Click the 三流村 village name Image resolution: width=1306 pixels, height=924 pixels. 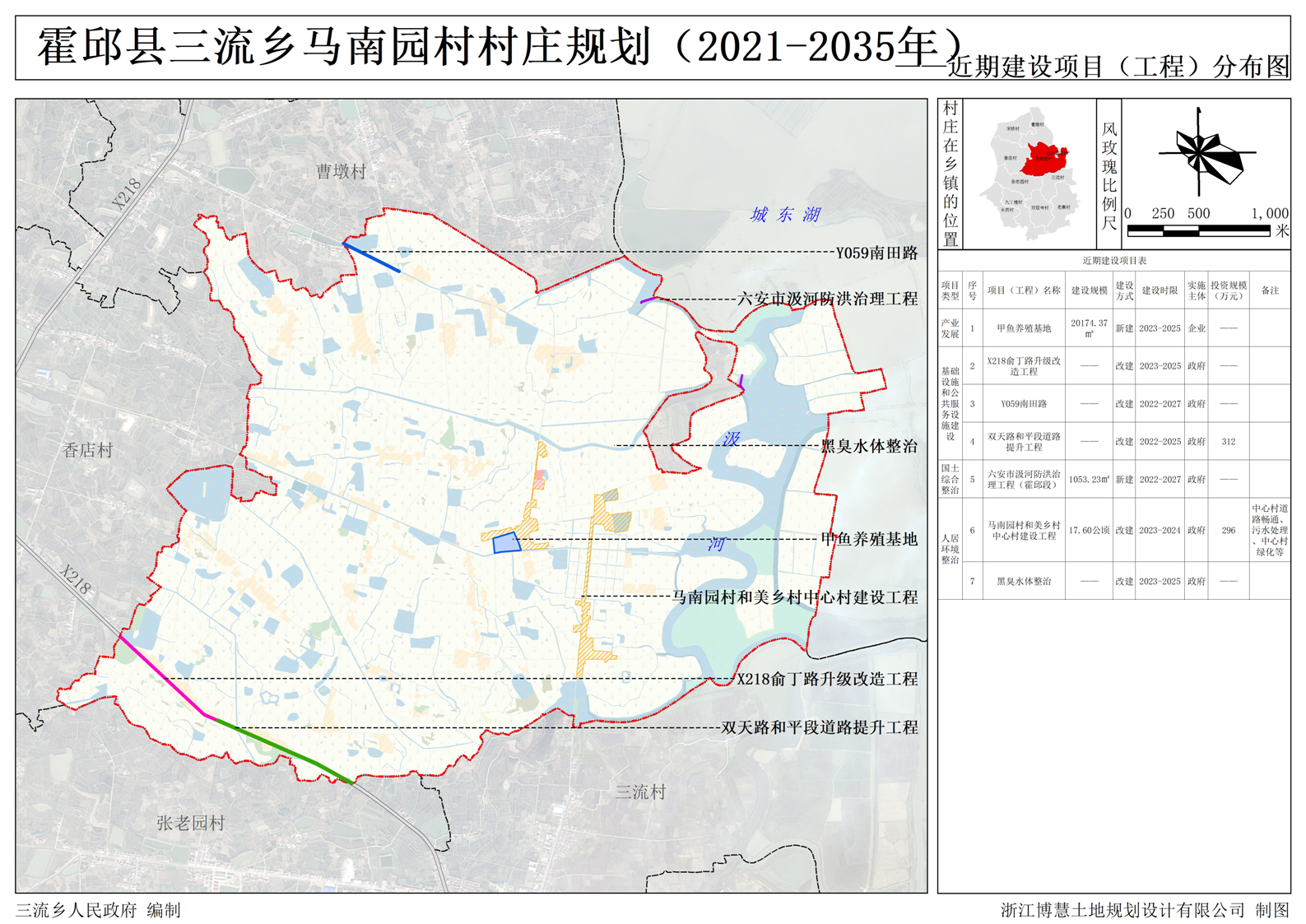coord(640,792)
